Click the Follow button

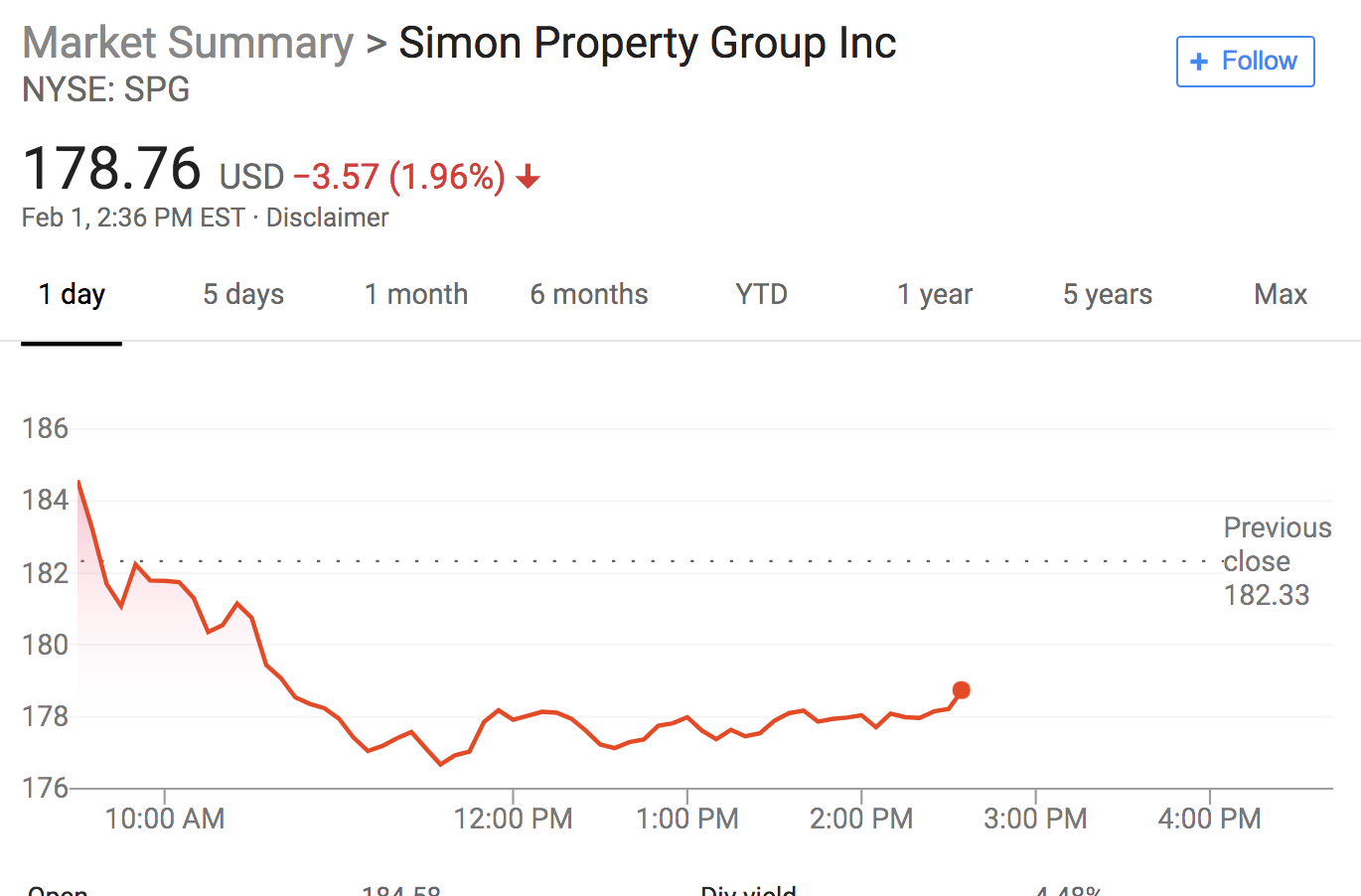1245,62
